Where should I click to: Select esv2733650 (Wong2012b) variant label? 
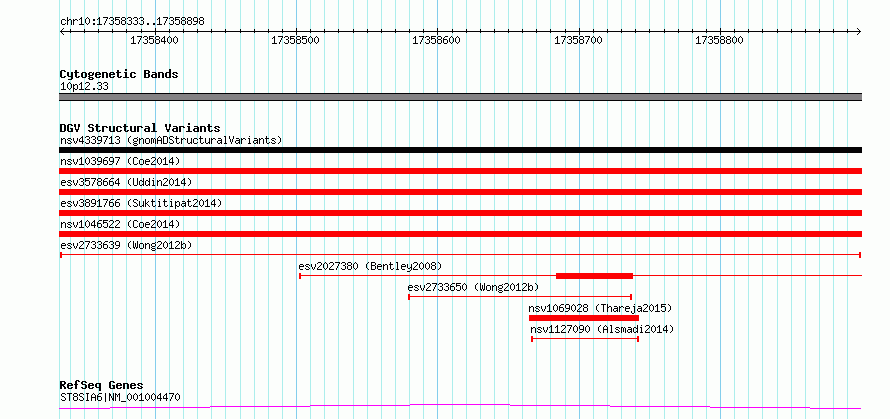(473, 287)
